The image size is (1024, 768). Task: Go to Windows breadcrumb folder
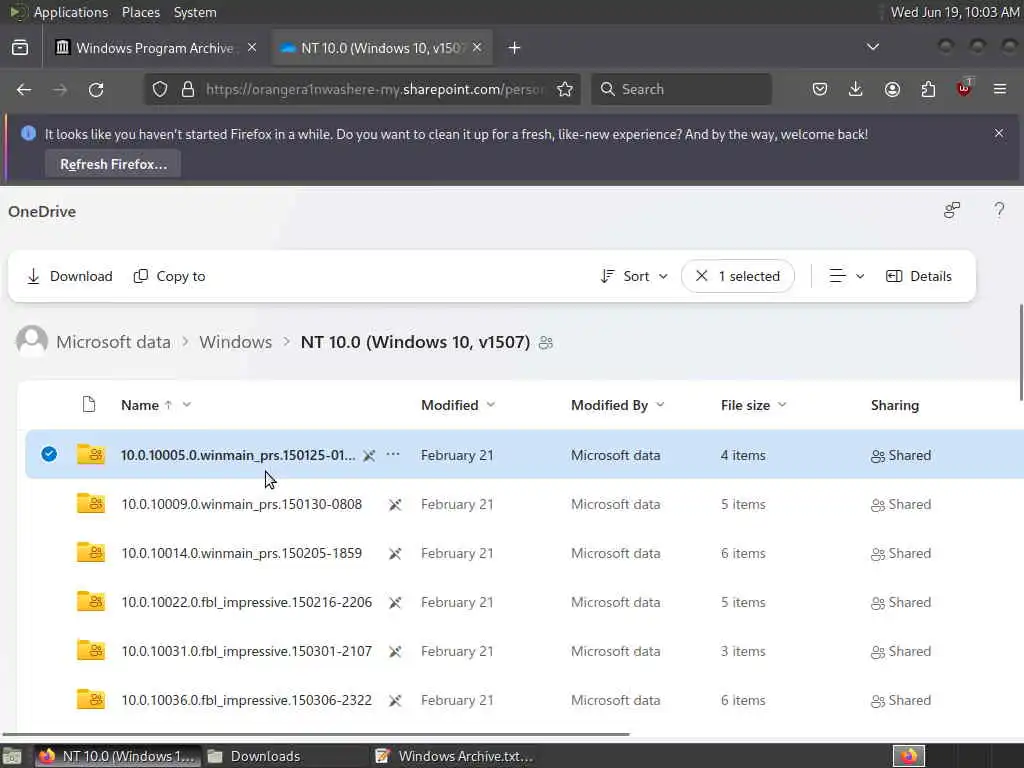click(x=236, y=342)
